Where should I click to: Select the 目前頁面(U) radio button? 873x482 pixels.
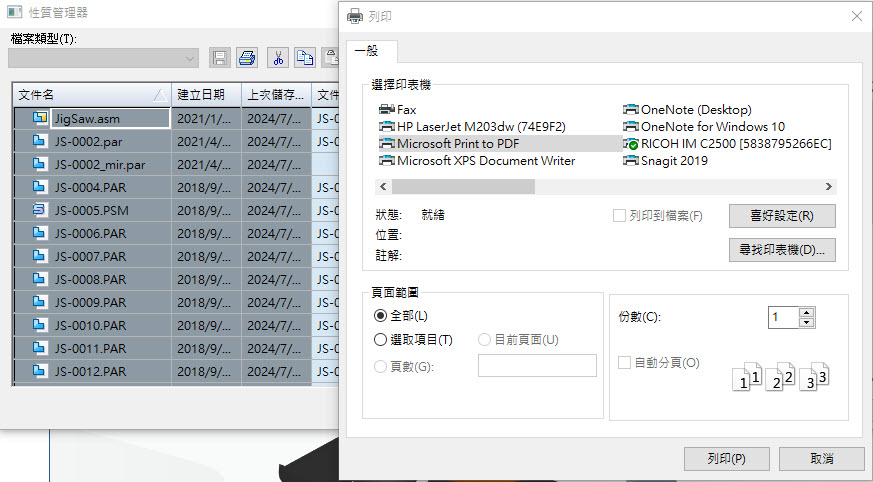click(484, 340)
